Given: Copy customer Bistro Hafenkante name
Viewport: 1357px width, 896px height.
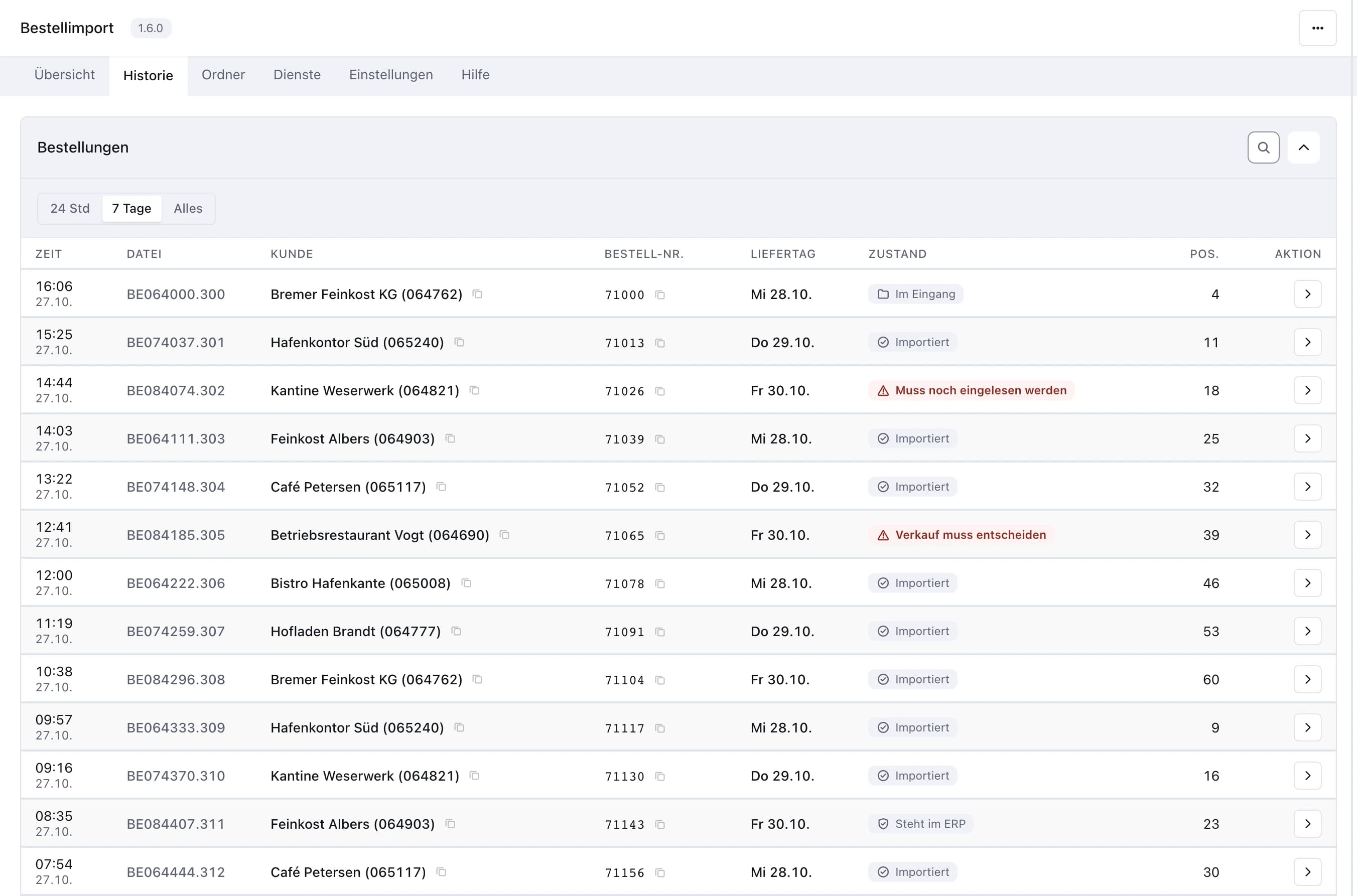Looking at the screenshot, I should (466, 583).
